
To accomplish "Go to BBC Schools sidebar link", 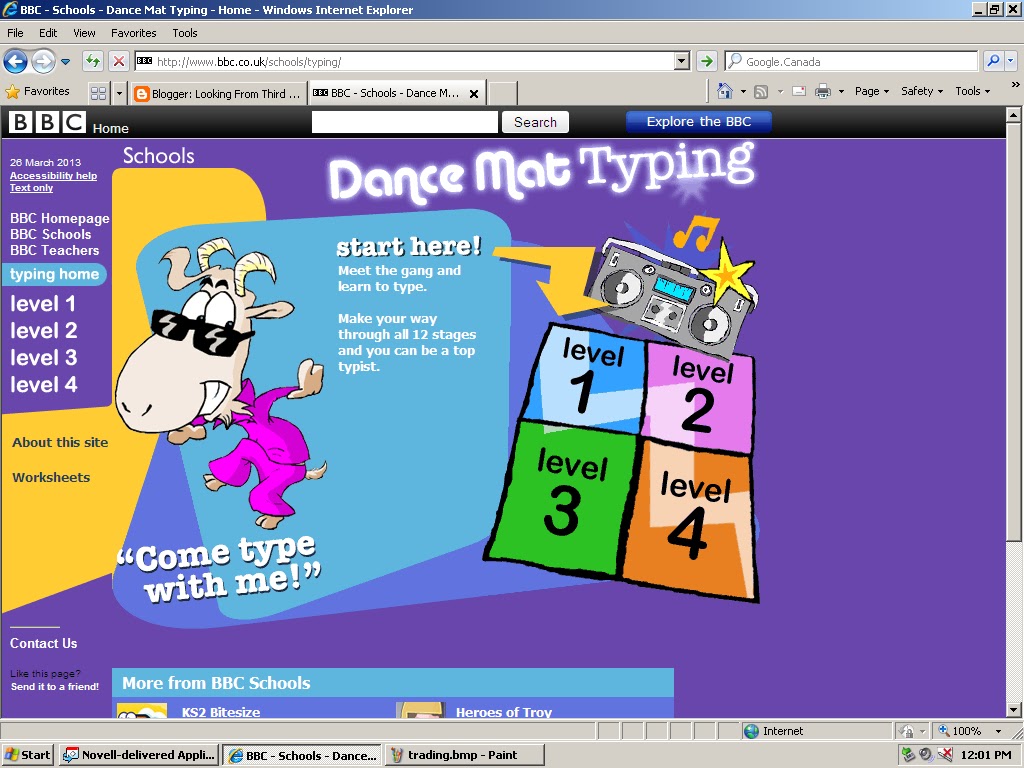I will (50, 234).
